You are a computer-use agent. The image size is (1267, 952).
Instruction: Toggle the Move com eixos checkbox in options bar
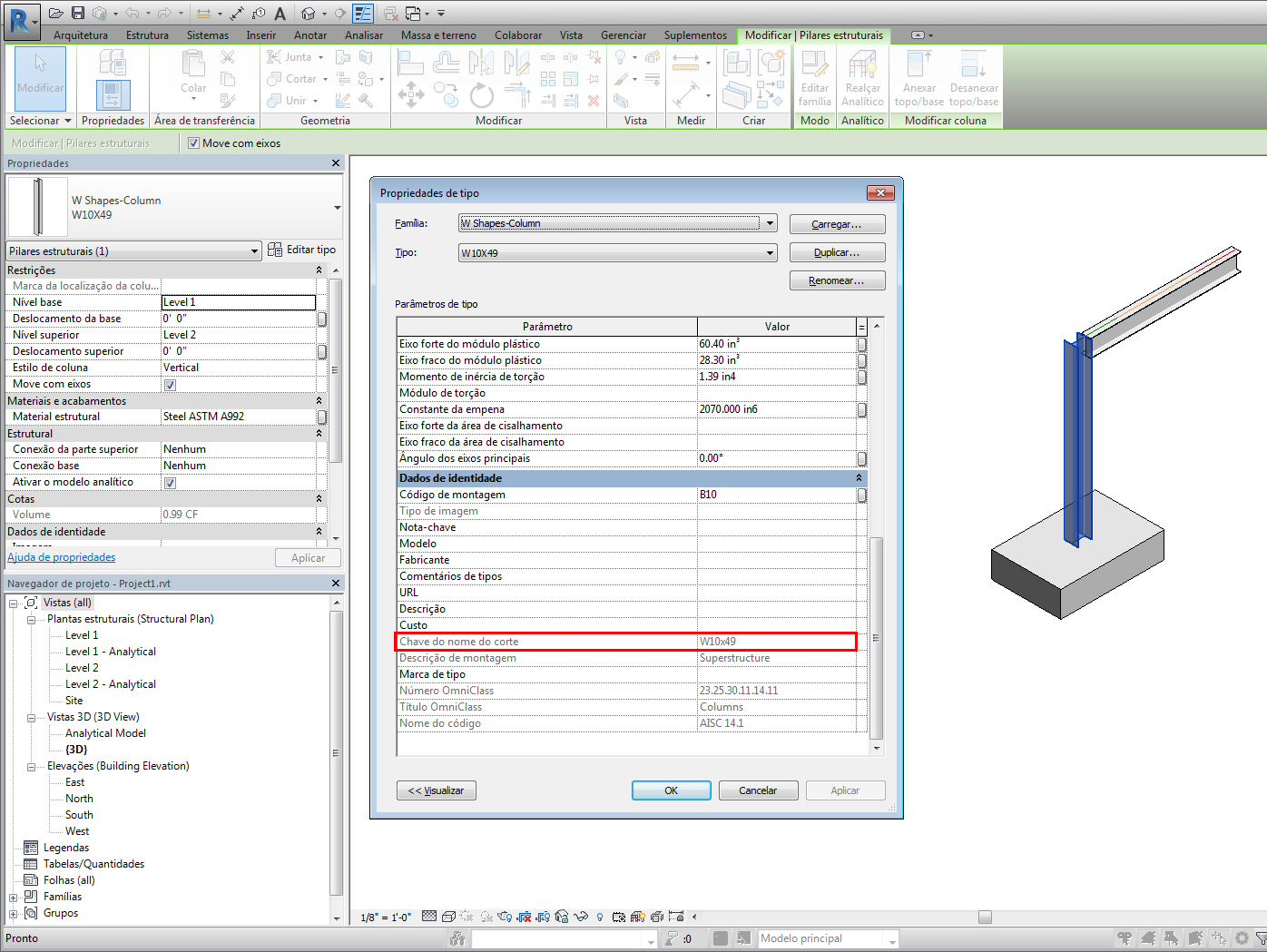(193, 143)
